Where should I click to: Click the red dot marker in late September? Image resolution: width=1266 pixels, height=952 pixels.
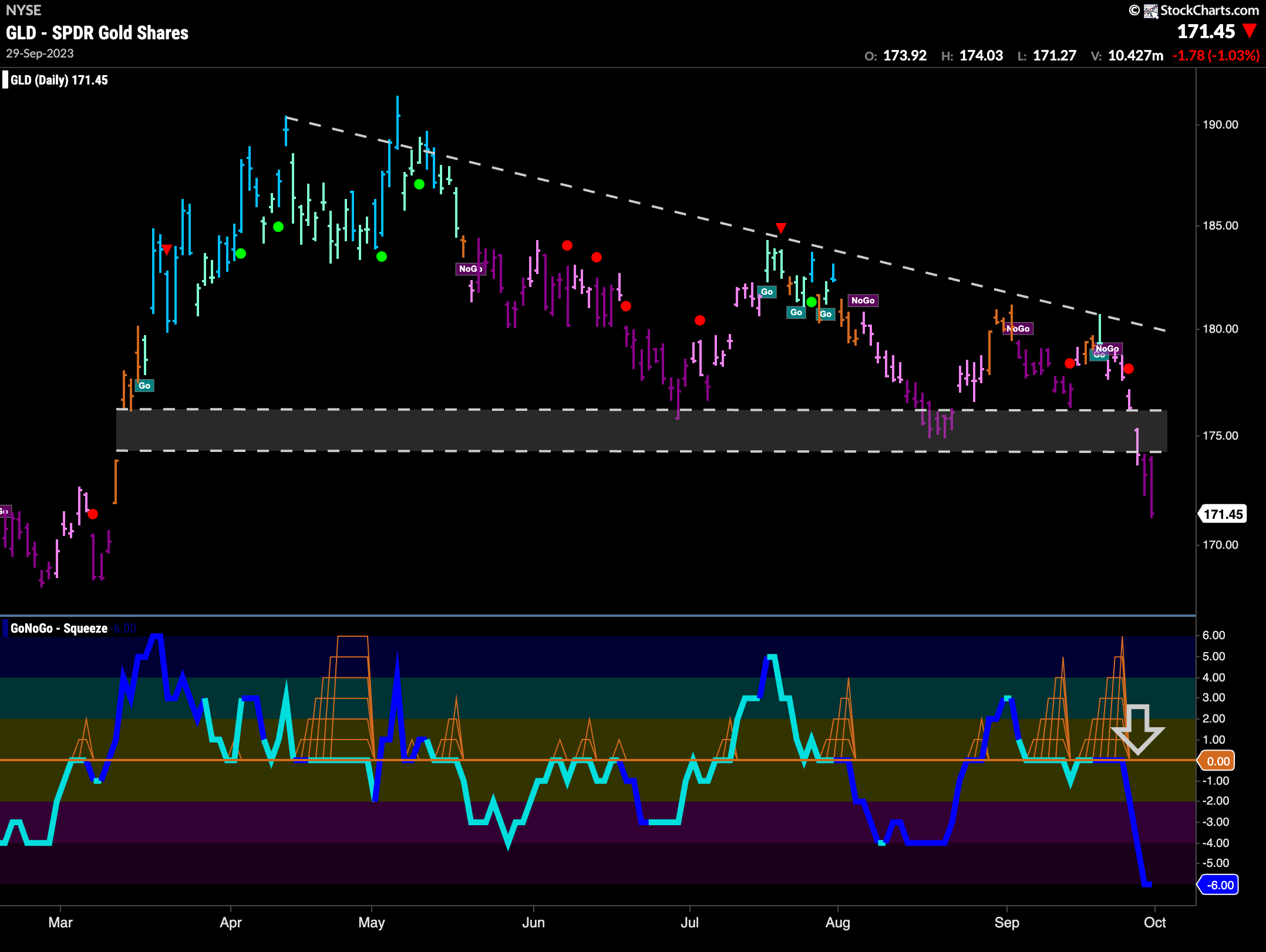point(1129,369)
